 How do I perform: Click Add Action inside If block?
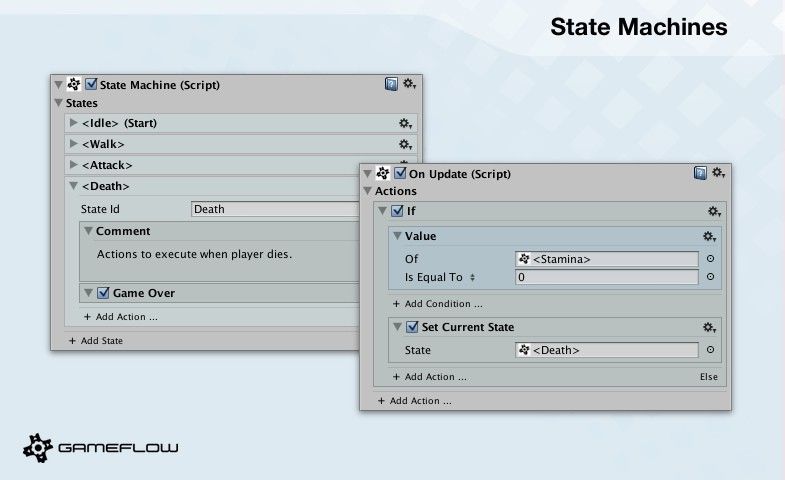click(430, 377)
